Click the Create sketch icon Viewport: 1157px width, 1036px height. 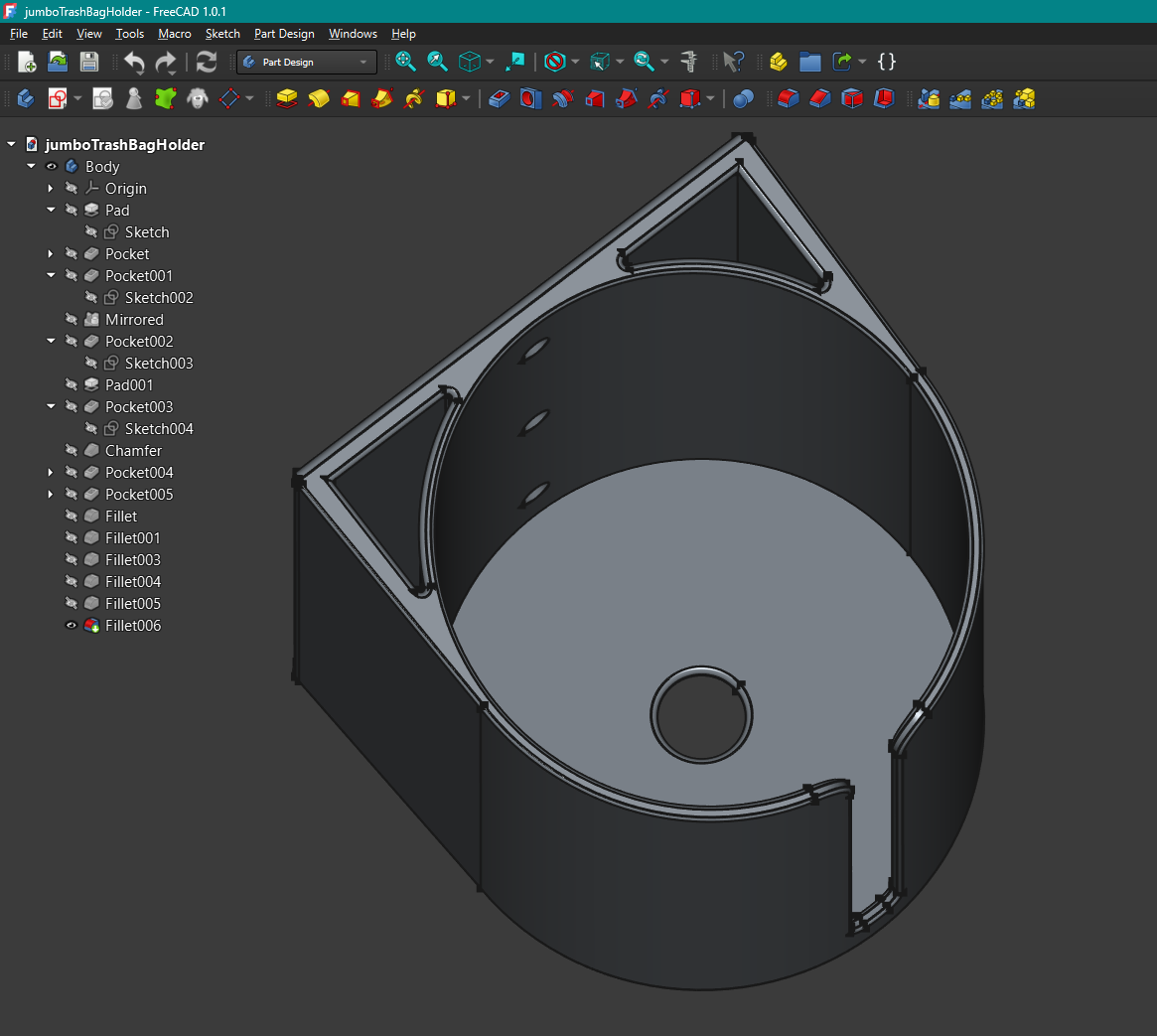58,99
